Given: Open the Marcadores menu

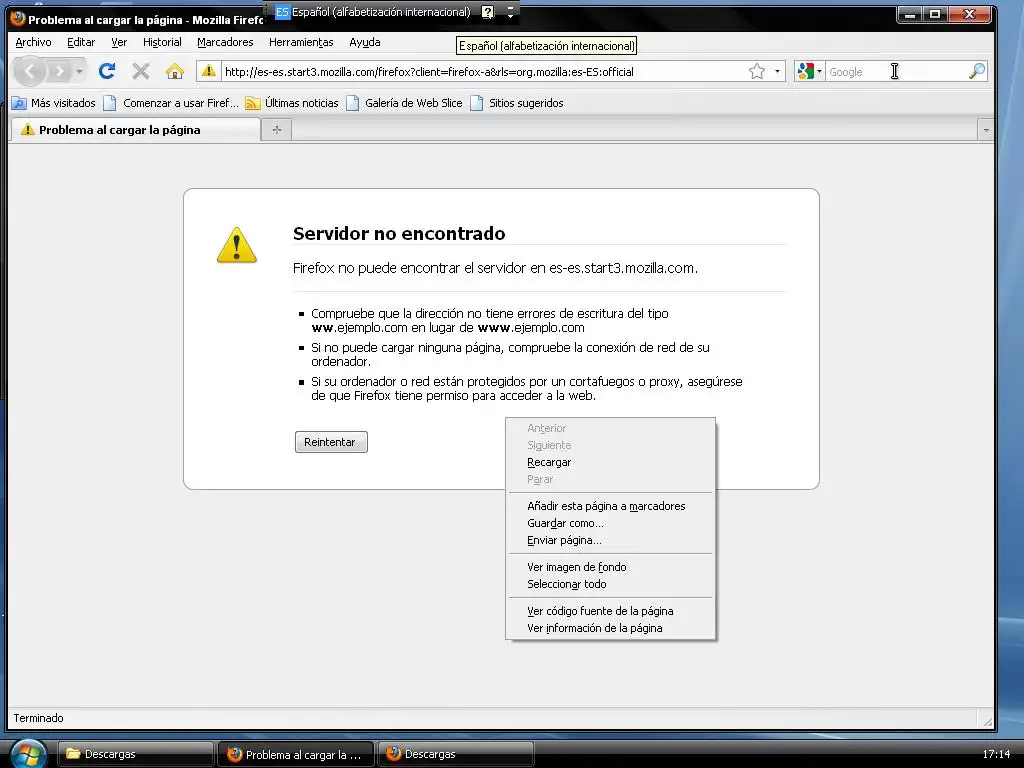Looking at the screenshot, I should [225, 42].
